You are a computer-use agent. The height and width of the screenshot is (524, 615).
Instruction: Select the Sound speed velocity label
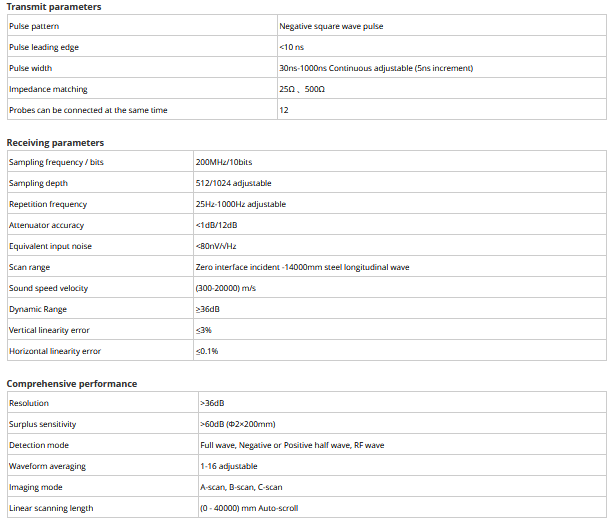(48, 288)
